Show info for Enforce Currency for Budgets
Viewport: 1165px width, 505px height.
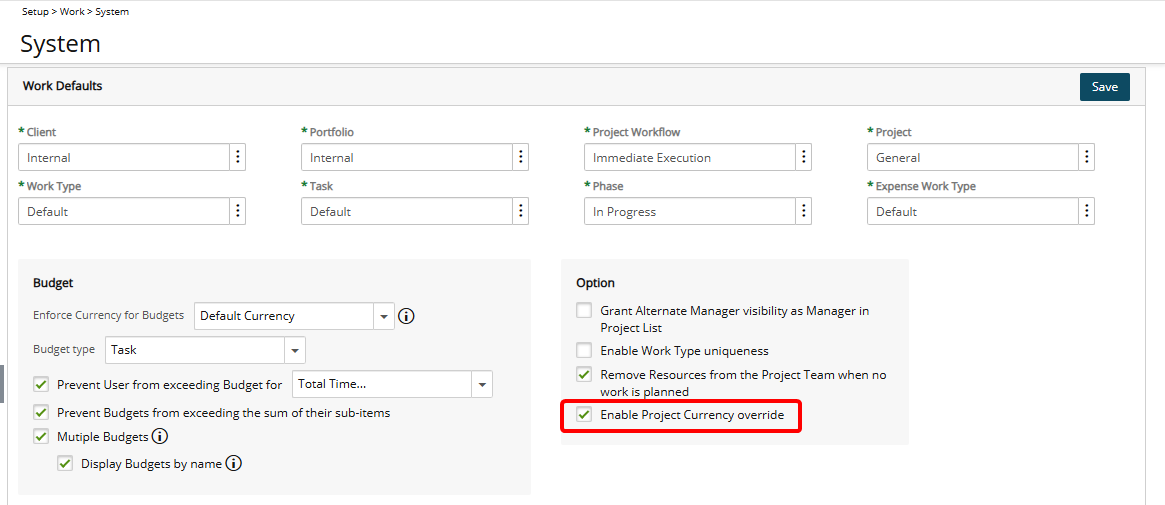point(406,316)
